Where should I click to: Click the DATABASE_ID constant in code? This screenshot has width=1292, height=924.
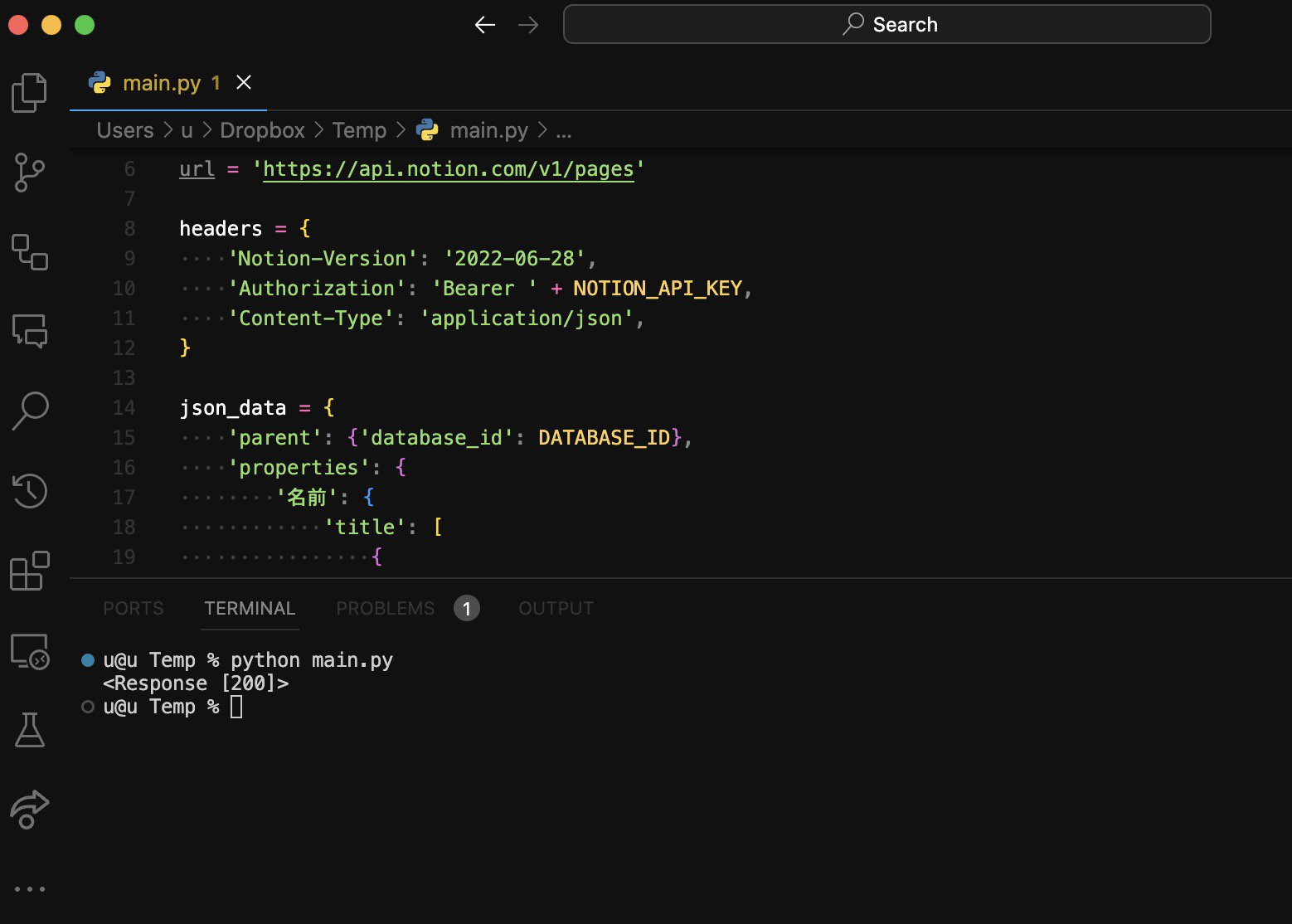604,437
